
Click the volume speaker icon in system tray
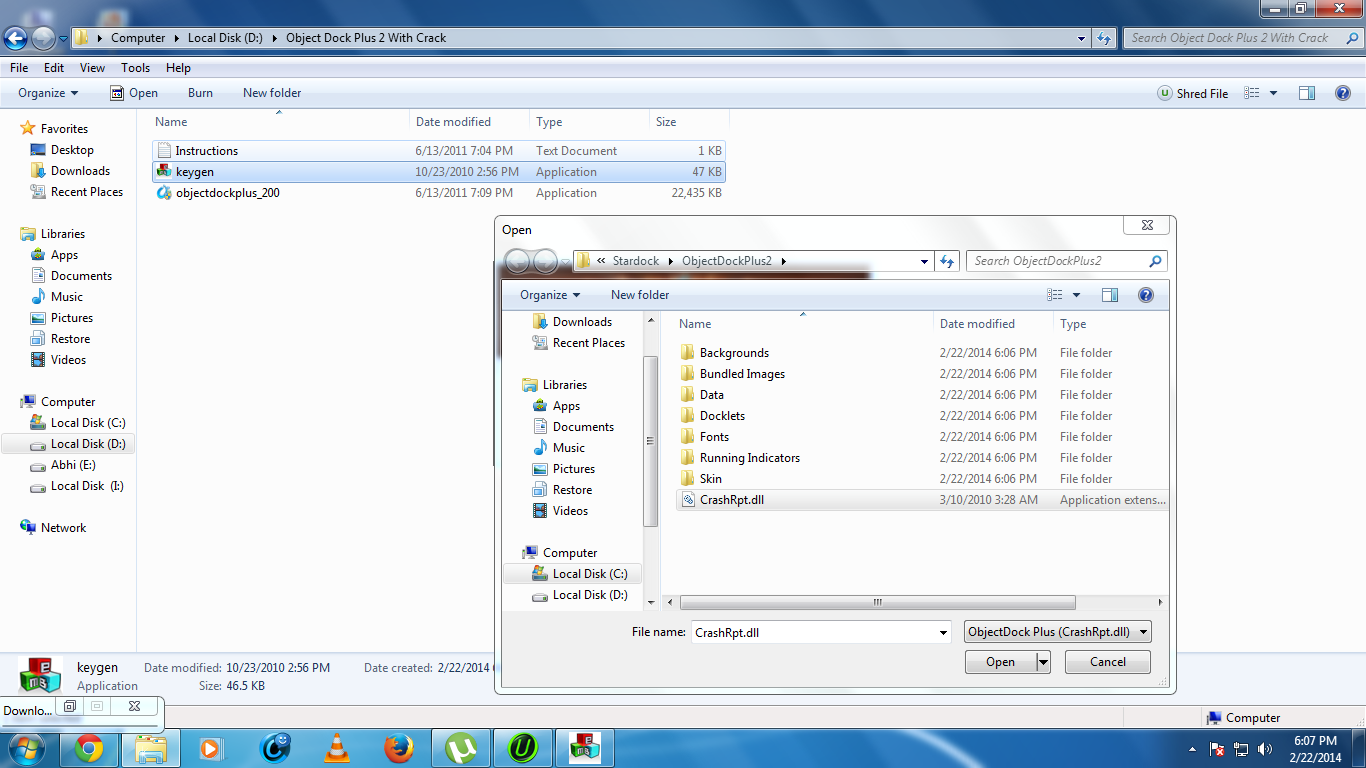pyautogui.click(x=1266, y=749)
